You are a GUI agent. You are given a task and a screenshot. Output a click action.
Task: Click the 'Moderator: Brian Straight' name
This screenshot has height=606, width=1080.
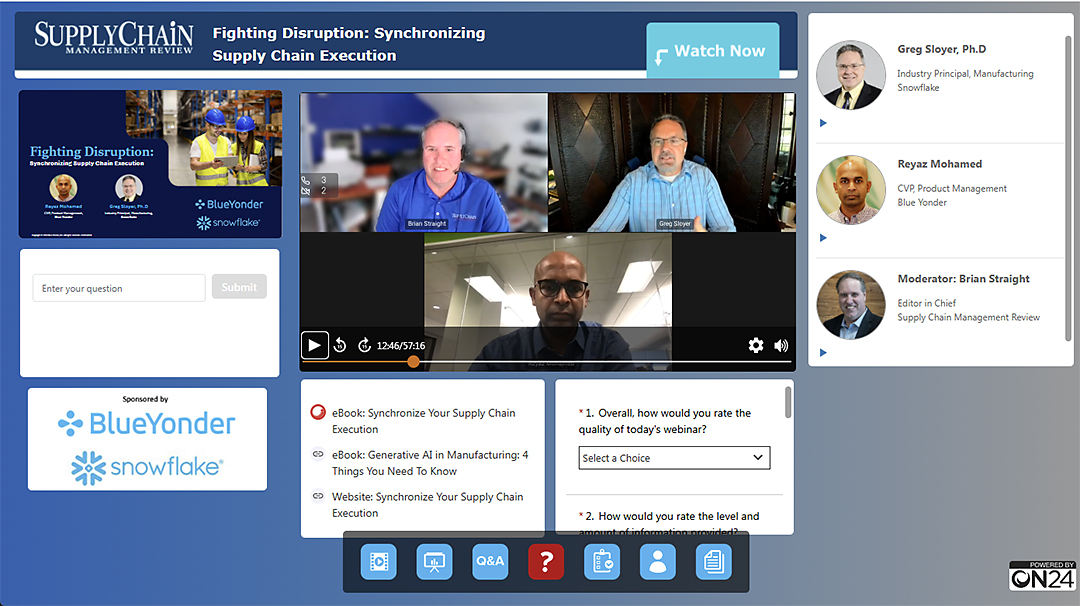click(x=963, y=278)
